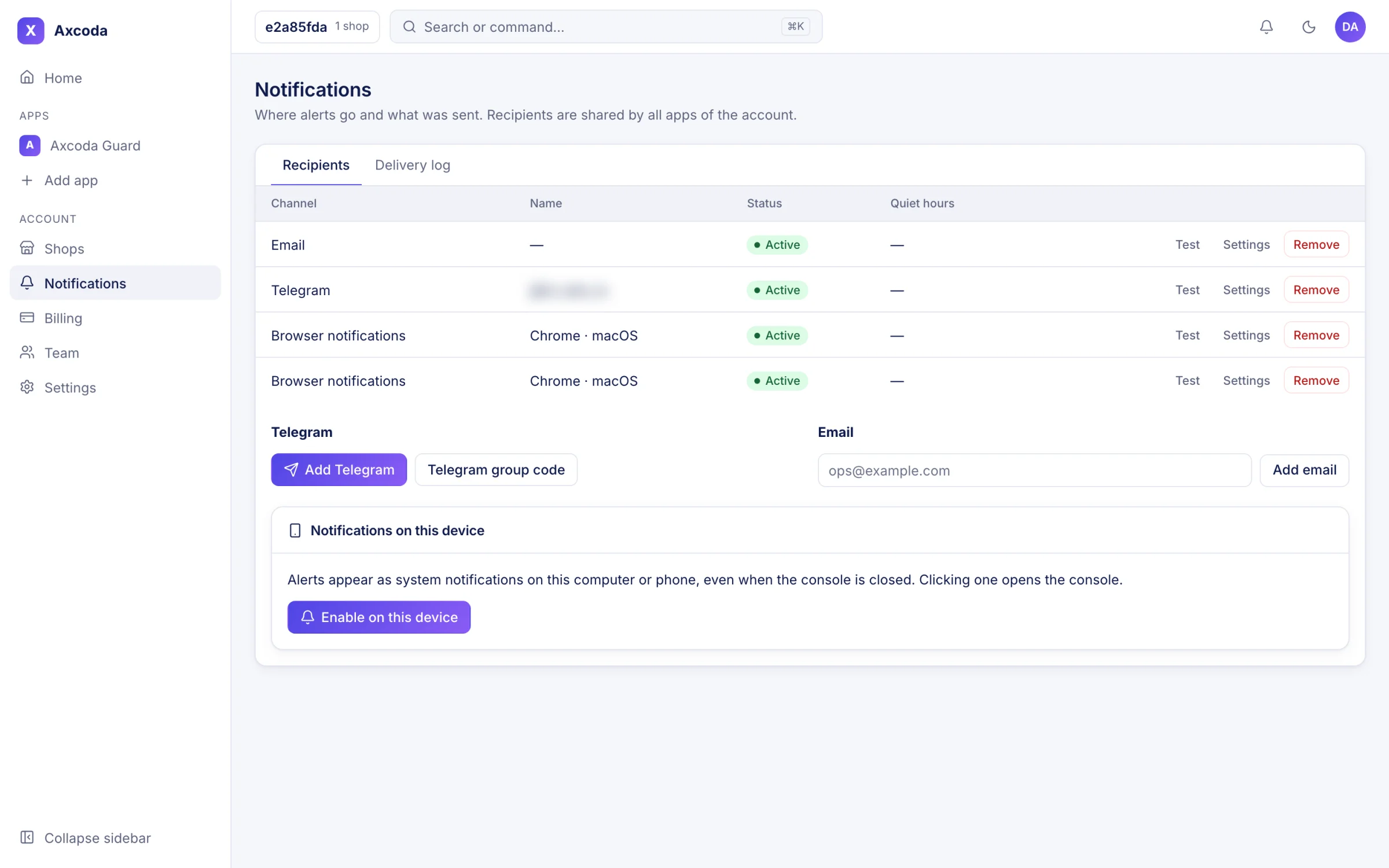Focus the ops@example.com email input
Image resolution: width=1389 pixels, height=868 pixels.
point(1035,470)
